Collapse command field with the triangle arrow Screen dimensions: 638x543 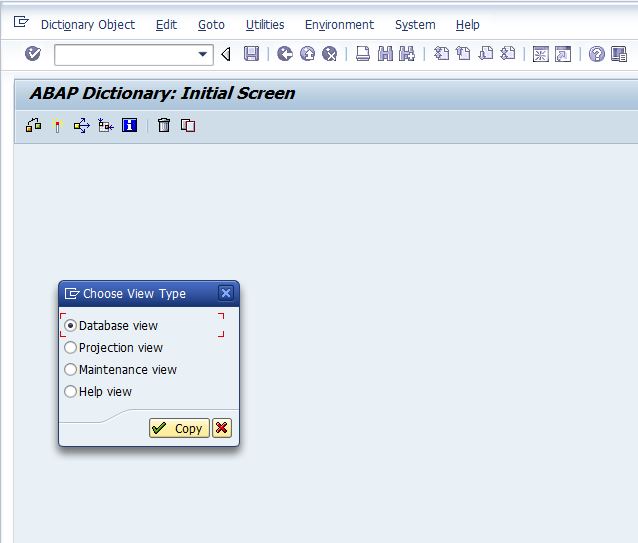tap(226, 54)
